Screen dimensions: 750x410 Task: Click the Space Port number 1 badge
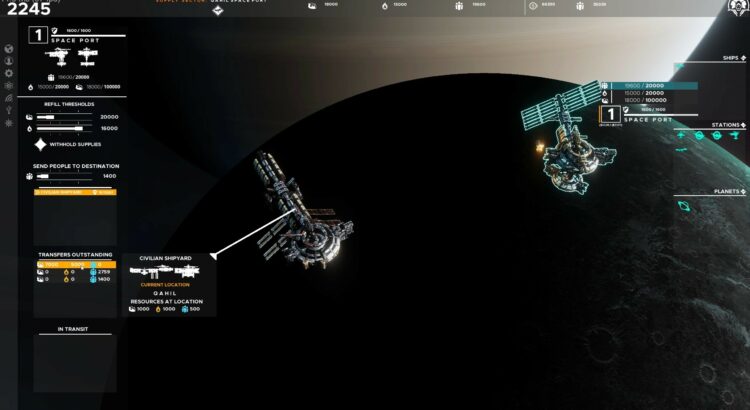coord(39,36)
